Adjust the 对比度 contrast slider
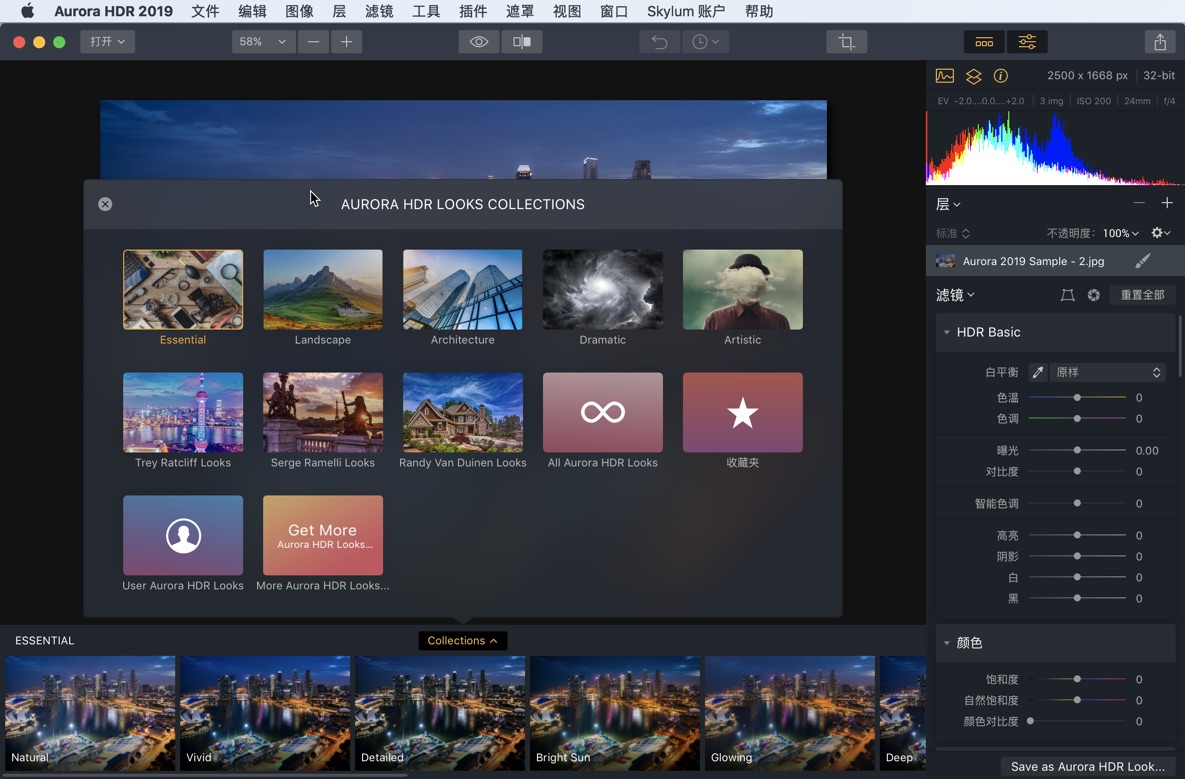The height and width of the screenshot is (779, 1185). click(1077, 471)
